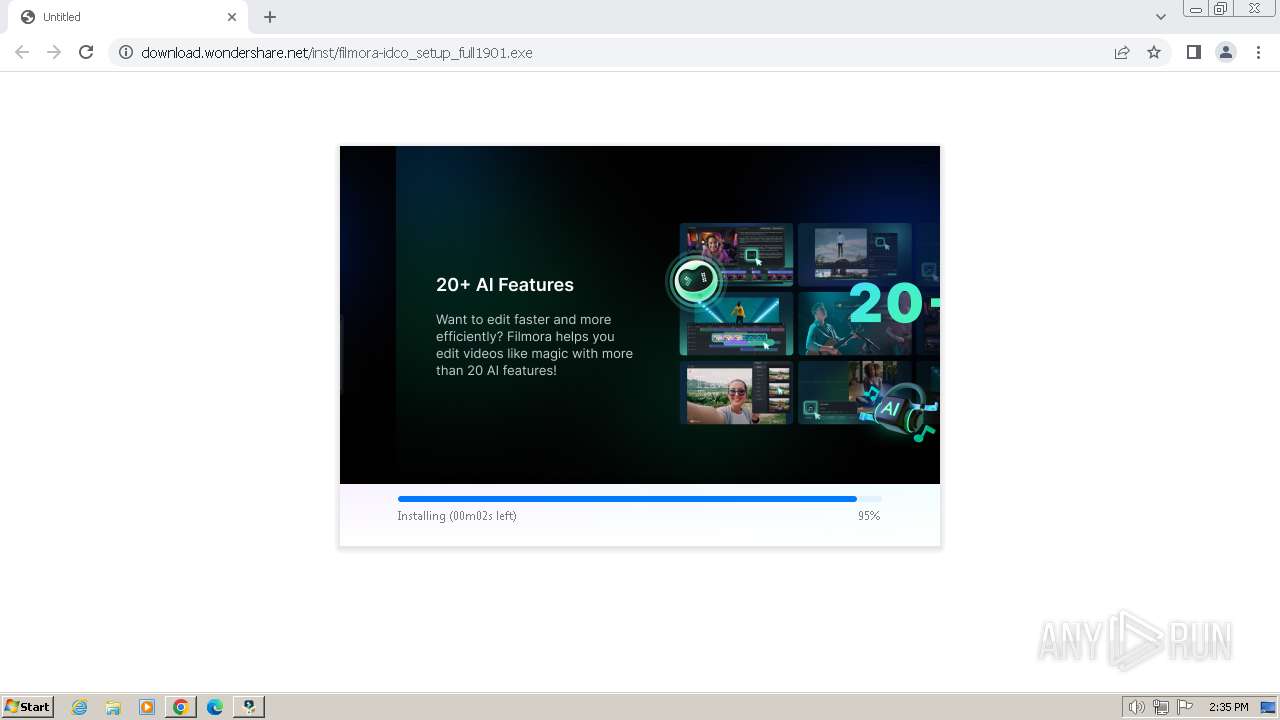This screenshot has height=720, width=1280.
Task: Click the Installing (00m02s left) status text
Action: (457, 516)
